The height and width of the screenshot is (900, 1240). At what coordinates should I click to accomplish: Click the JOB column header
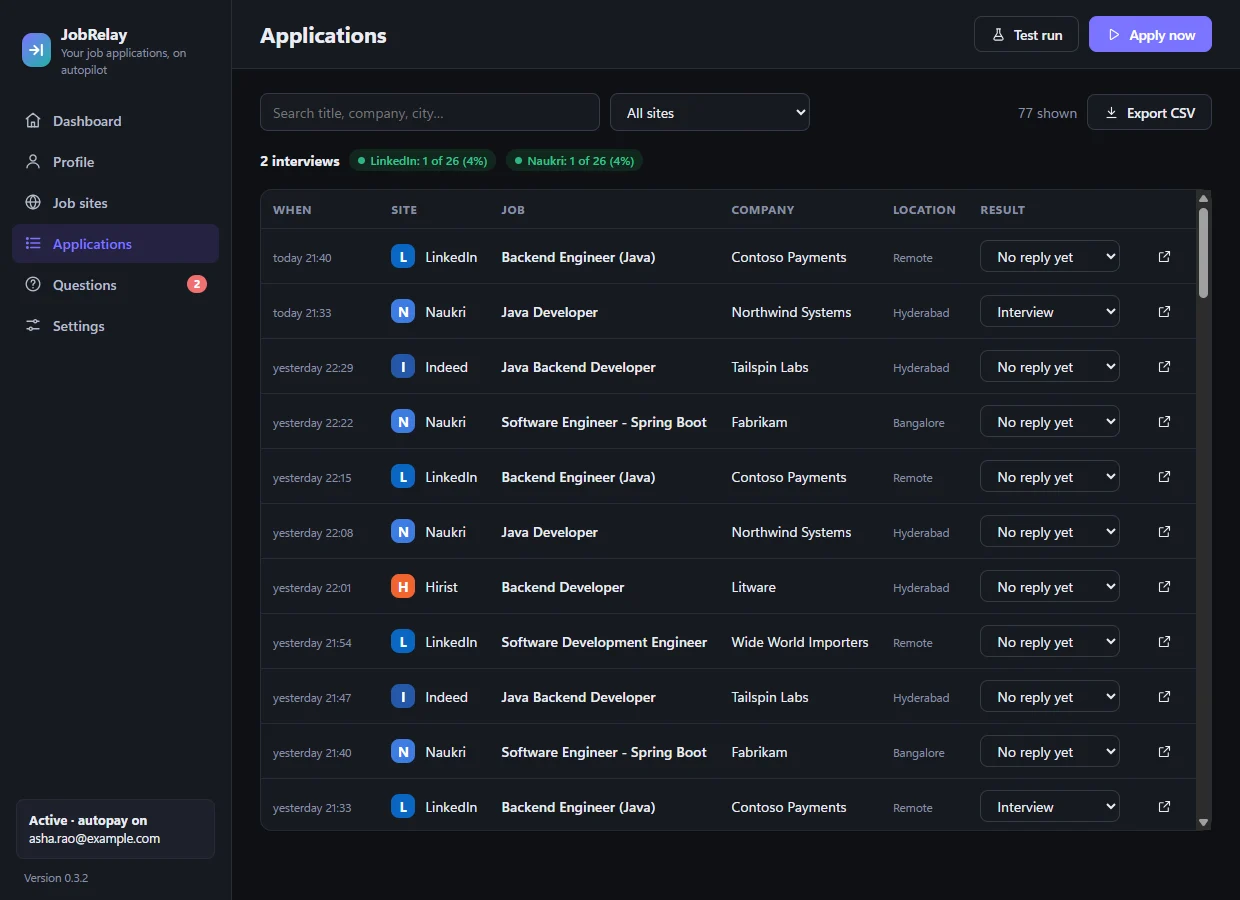tap(513, 210)
